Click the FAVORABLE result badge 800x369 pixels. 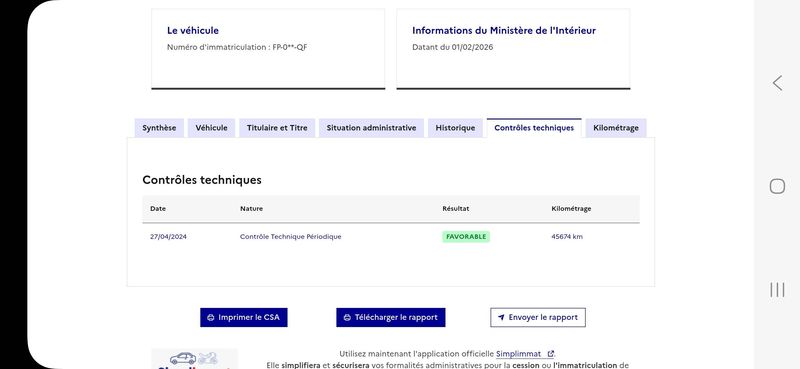tap(466, 237)
